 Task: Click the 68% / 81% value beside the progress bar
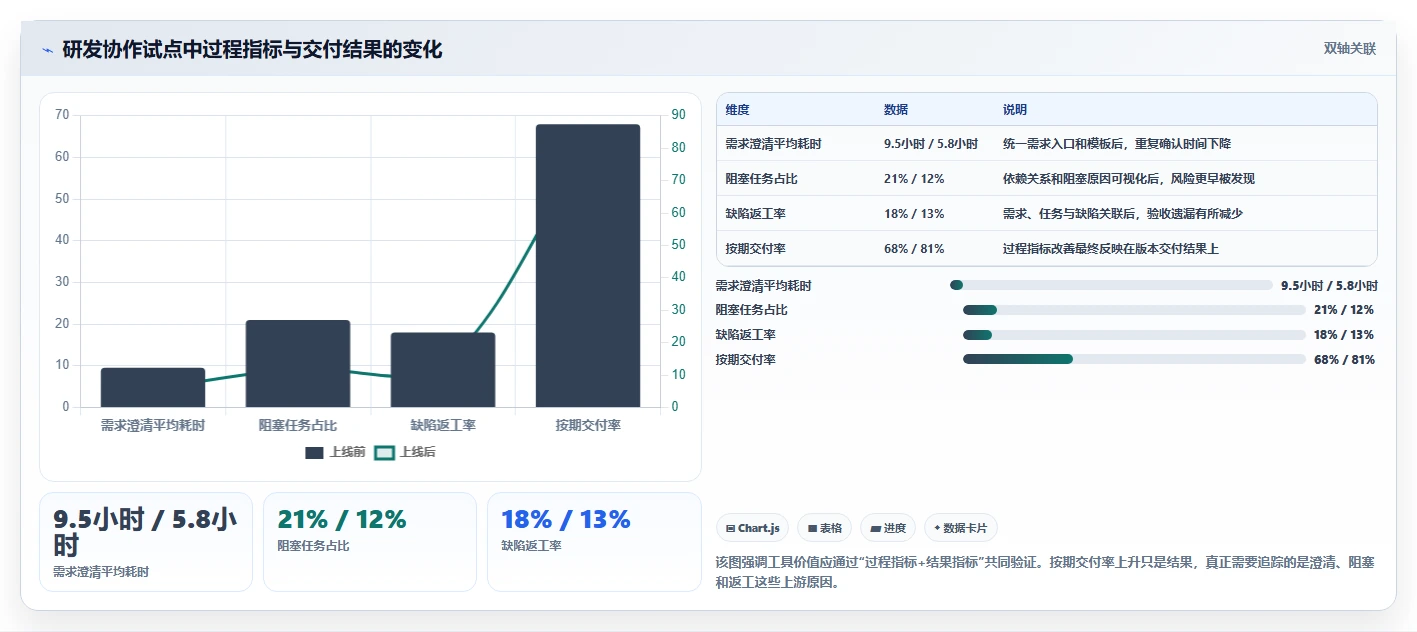(1344, 360)
